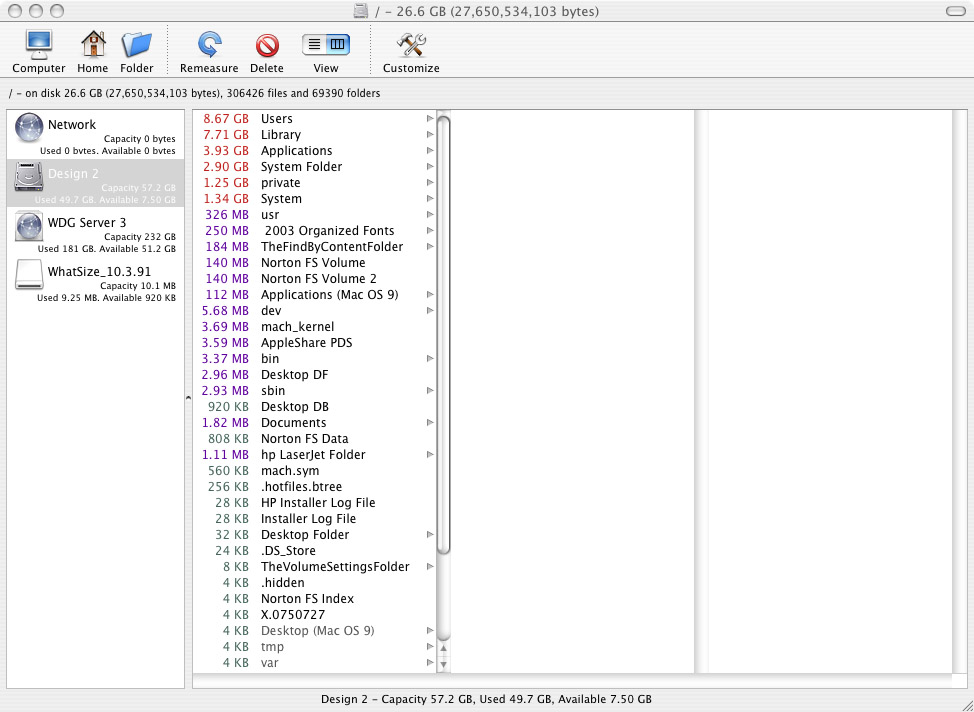Expand the Users folder arrow
The height and width of the screenshot is (712, 974).
430,118
